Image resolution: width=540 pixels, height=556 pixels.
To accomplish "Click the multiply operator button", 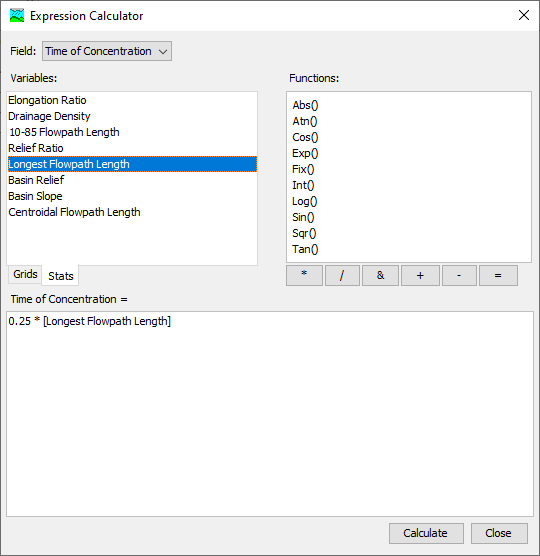I will pyautogui.click(x=304, y=276).
